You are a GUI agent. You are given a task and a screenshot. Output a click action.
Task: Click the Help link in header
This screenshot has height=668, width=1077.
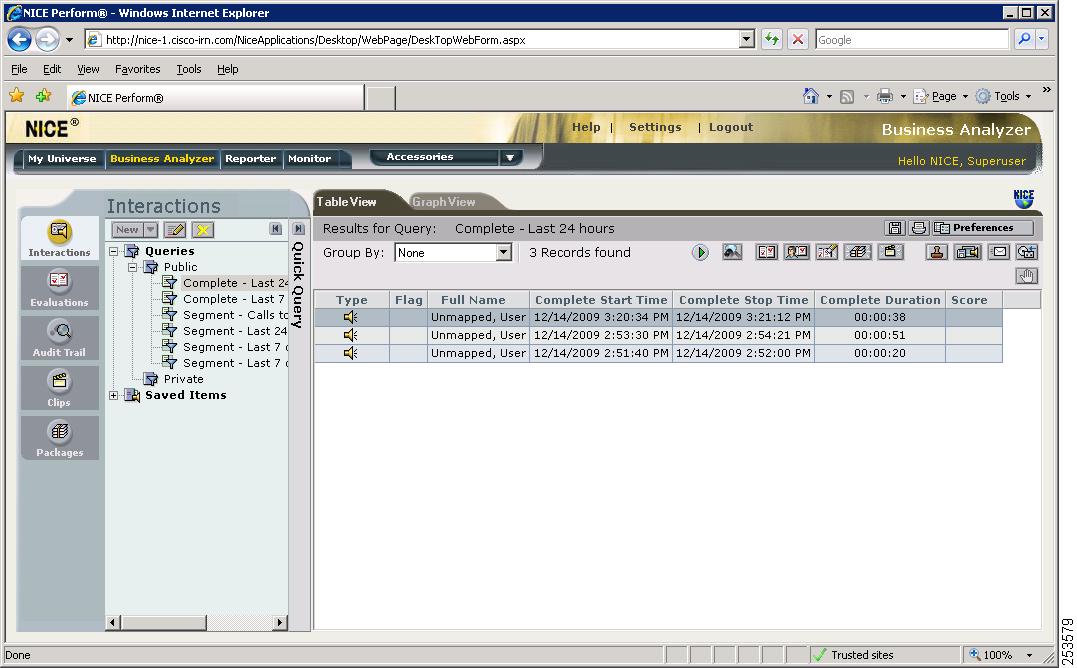point(586,127)
